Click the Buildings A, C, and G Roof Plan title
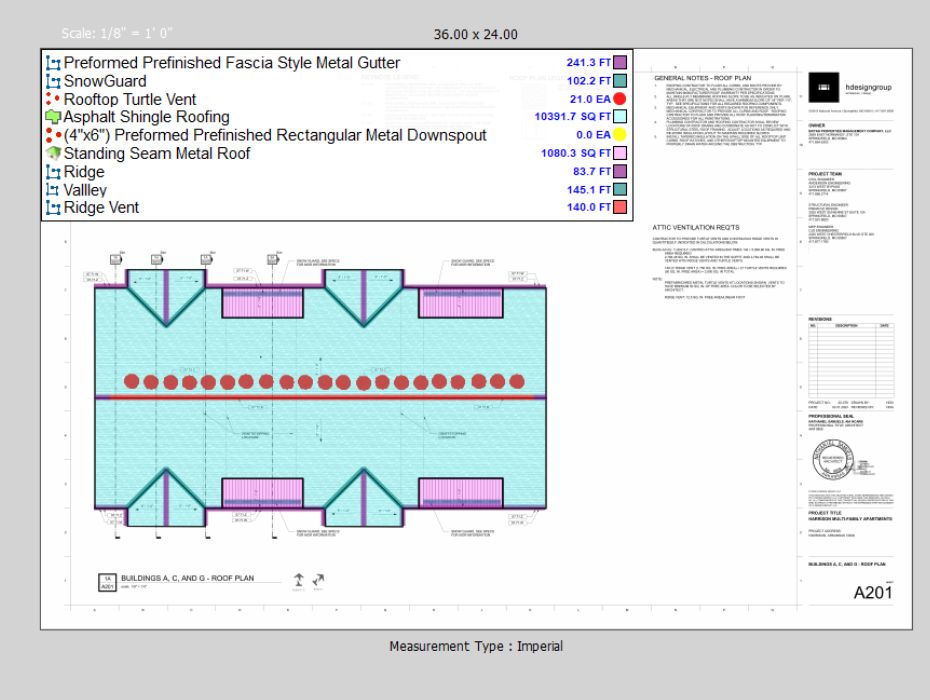The height and width of the screenshot is (700, 930). pyautogui.click(x=186, y=578)
